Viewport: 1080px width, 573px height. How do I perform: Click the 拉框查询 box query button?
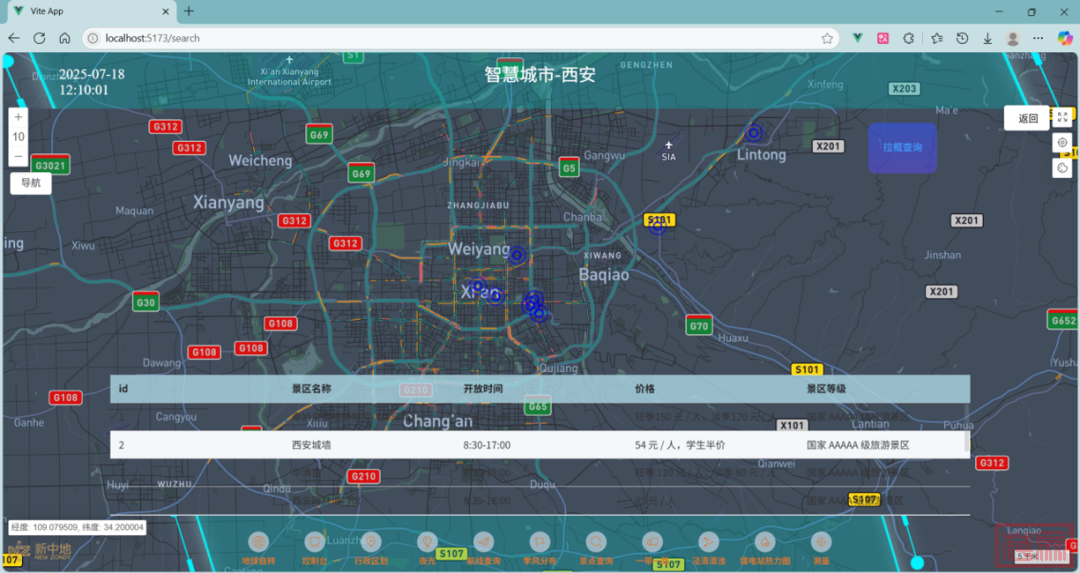pyautogui.click(x=902, y=147)
